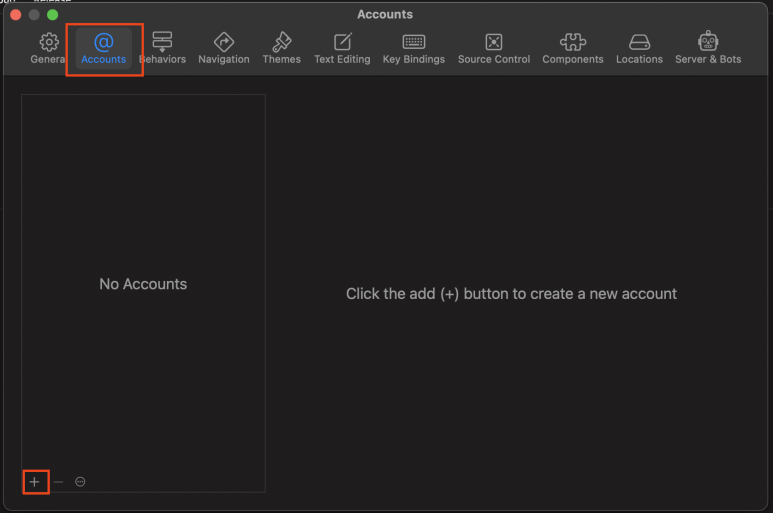Go to Text Editing preferences
Image resolution: width=773 pixels, height=513 pixels.
pyautogui.click(x=342, y=48)
